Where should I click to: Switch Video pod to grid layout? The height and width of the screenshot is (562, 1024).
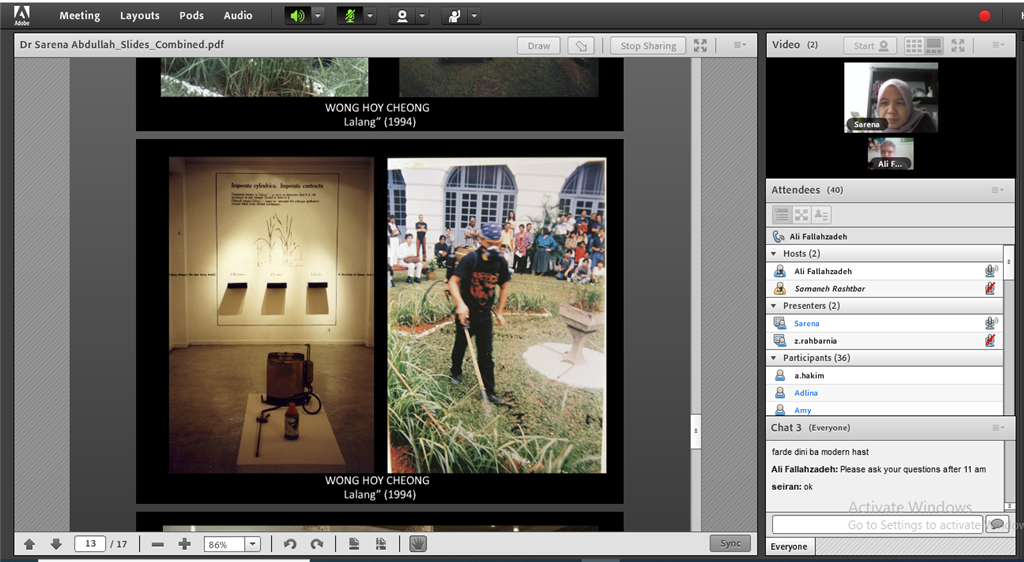(914, 46)
